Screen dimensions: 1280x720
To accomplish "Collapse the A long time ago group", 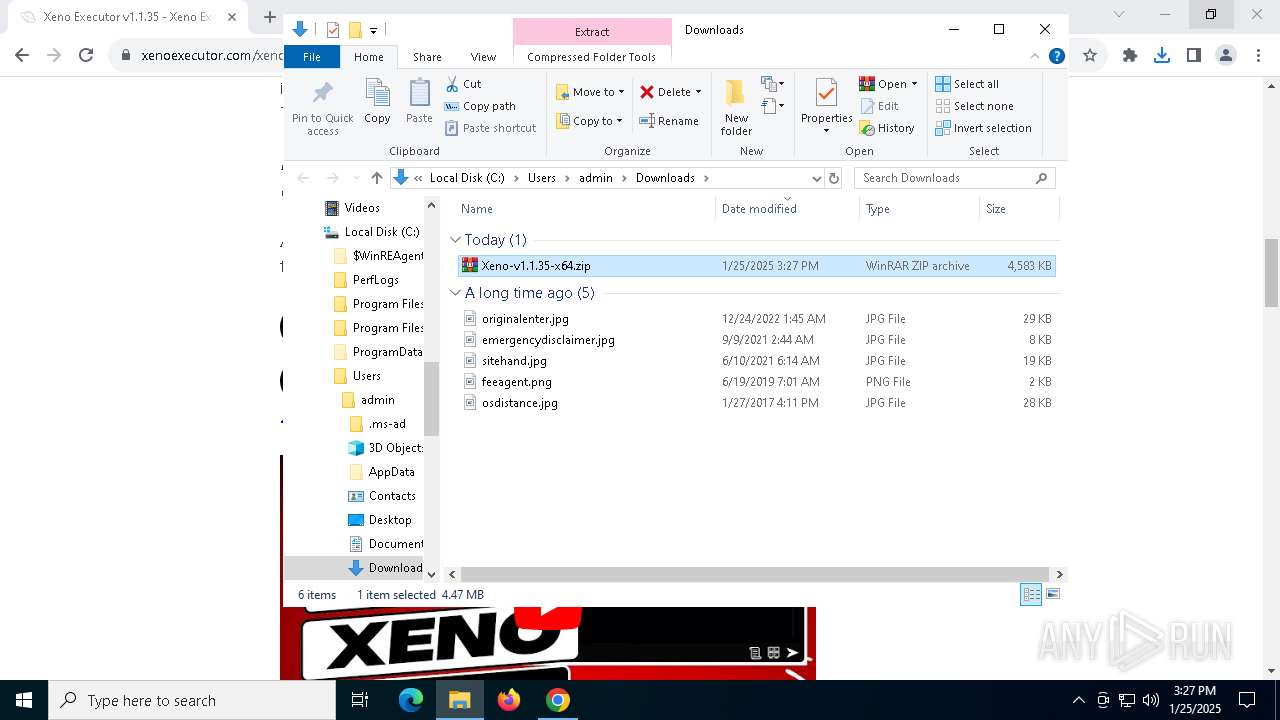I will click(x=455, y=293).
